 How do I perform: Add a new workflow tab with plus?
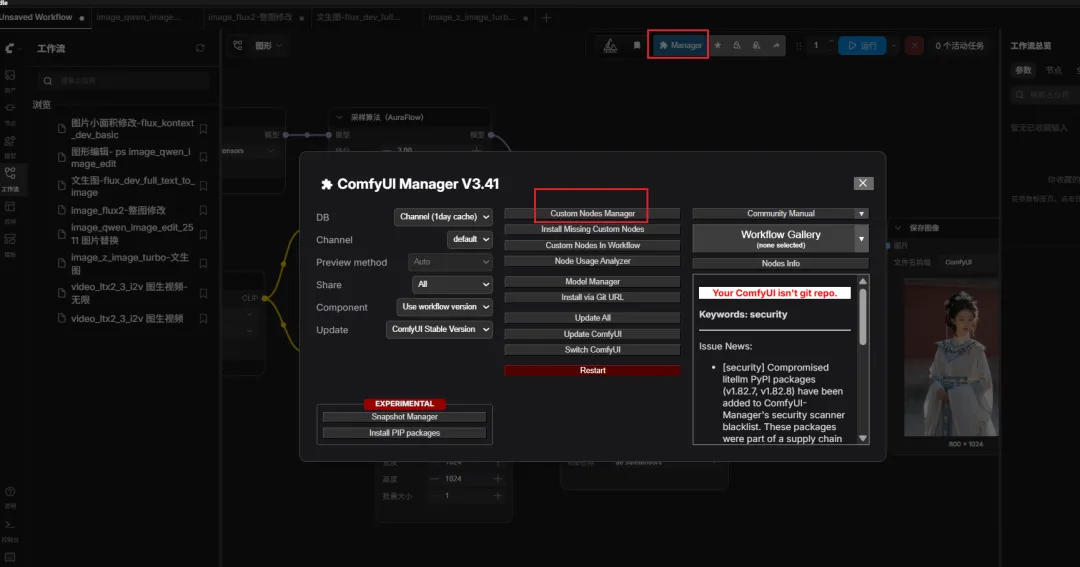pos(546,17)
